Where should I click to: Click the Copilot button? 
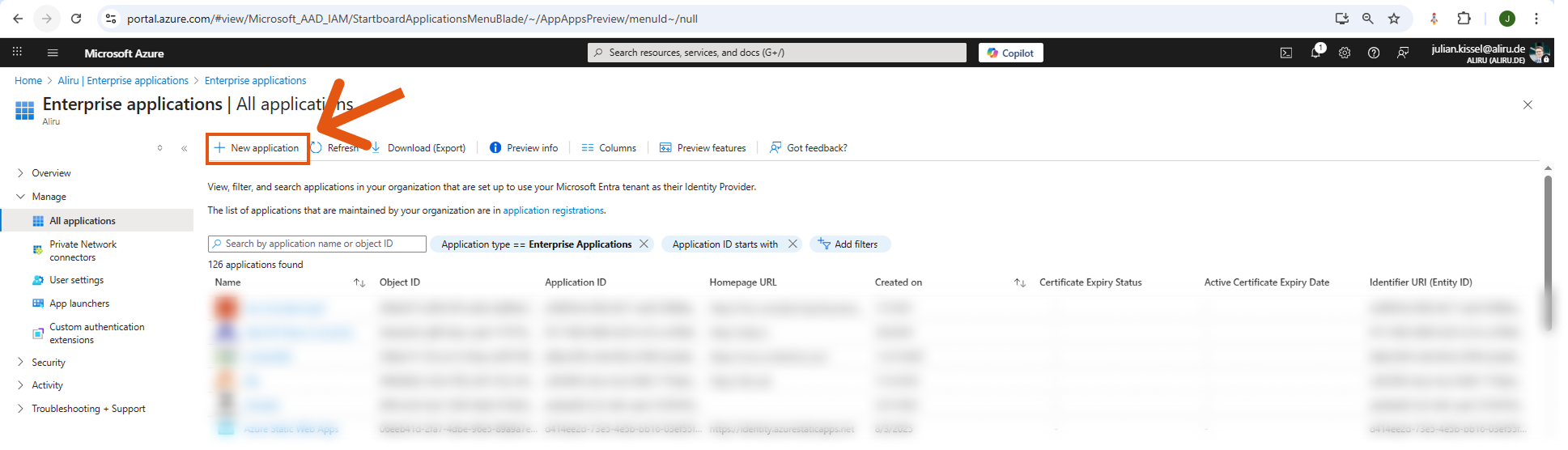pyautogui.click(x=1010, y=53)
